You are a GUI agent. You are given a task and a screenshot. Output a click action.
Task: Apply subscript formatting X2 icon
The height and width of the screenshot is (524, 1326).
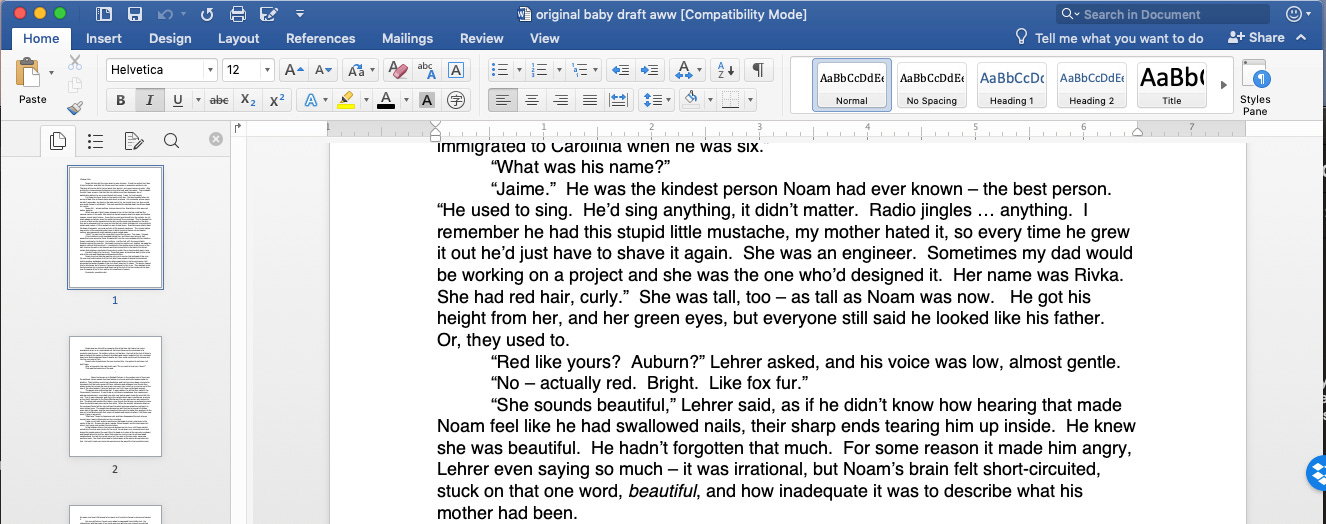click(249, 100)
